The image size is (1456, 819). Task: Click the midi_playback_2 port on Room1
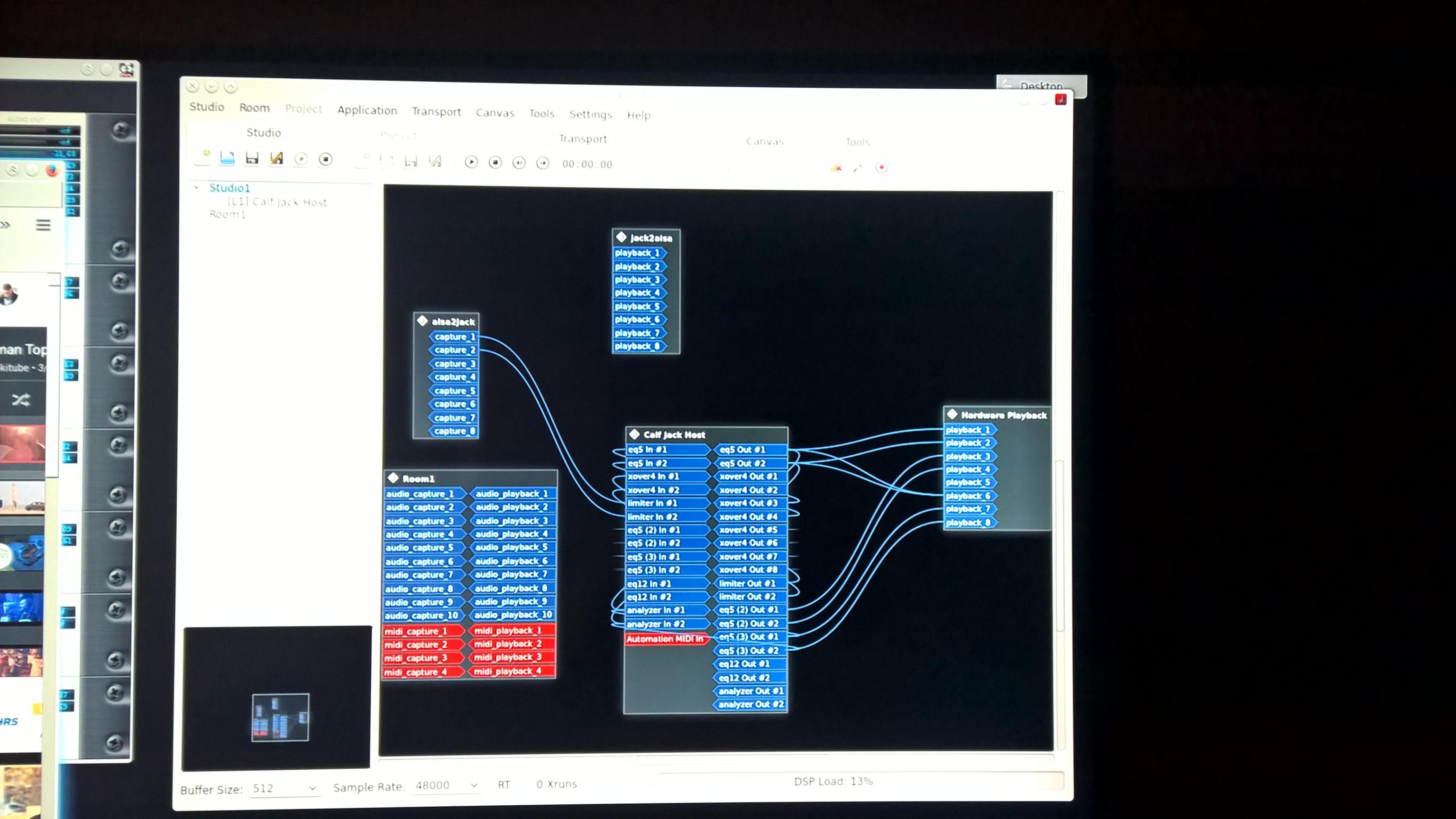pyautogui.click(x=512, y=644)
